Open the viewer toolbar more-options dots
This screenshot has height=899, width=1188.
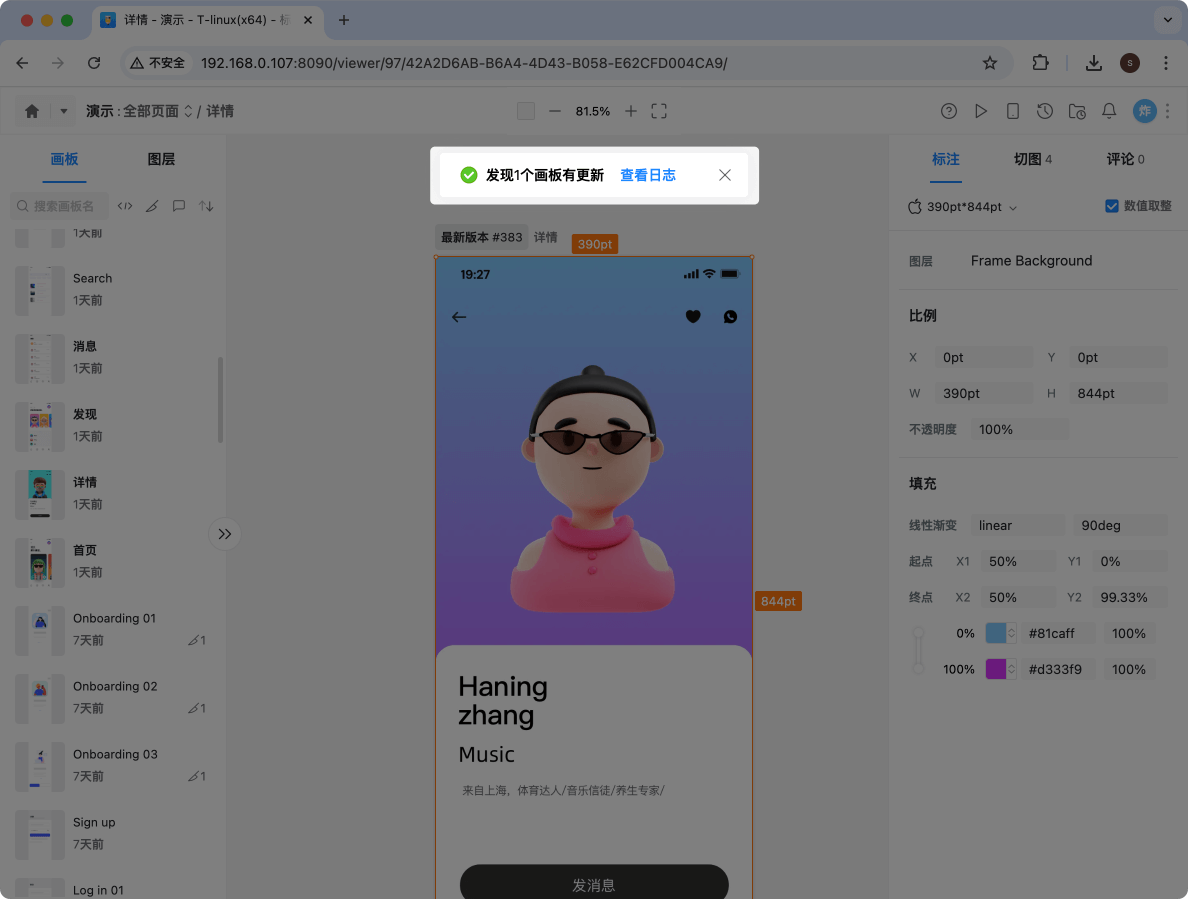pyautogui.click(x=1168, y=111)
